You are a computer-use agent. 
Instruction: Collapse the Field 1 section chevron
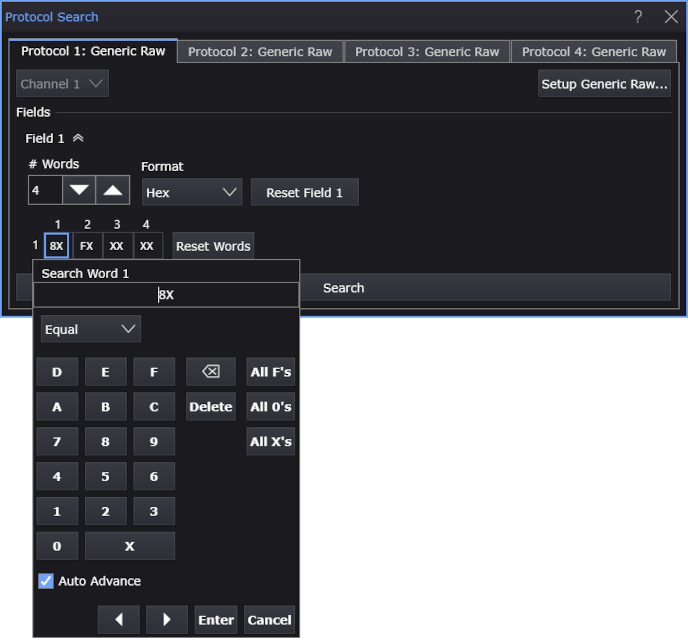78,139
